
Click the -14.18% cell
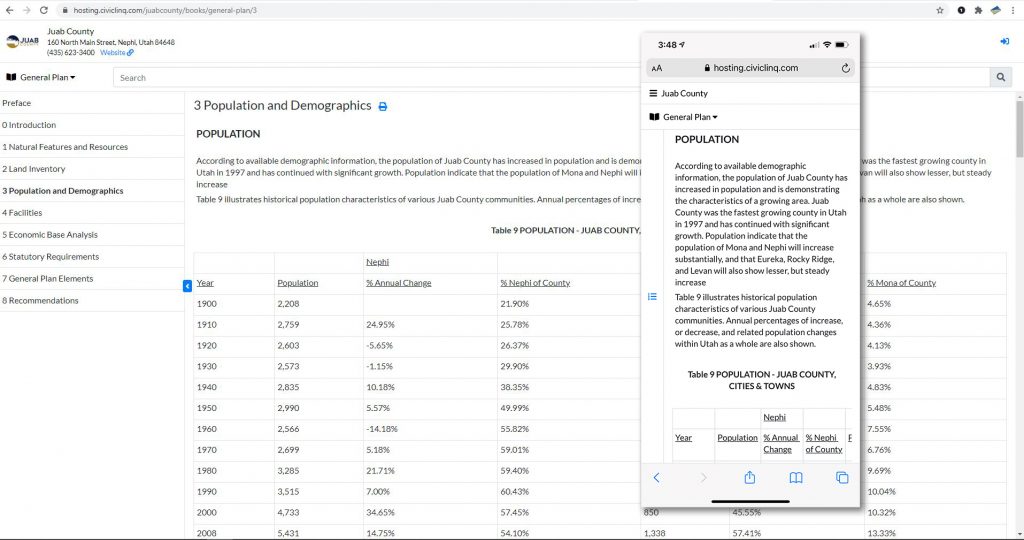[382, 429]
